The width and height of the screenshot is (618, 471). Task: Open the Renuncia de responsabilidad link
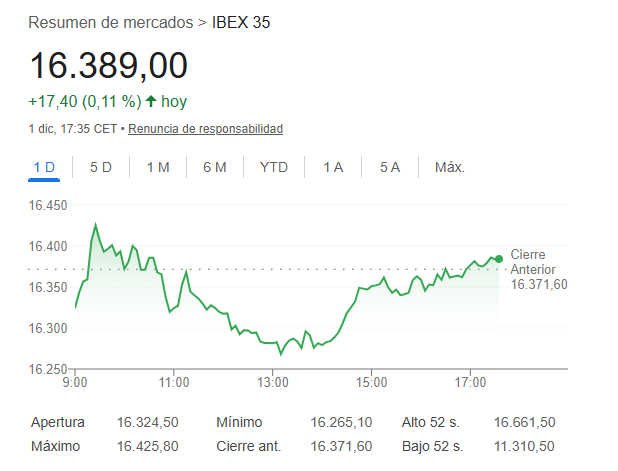click(x=205, y=129)
